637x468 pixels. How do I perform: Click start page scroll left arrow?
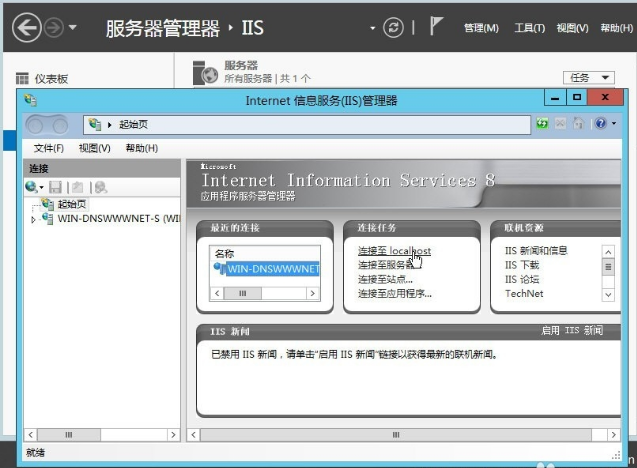193,435
